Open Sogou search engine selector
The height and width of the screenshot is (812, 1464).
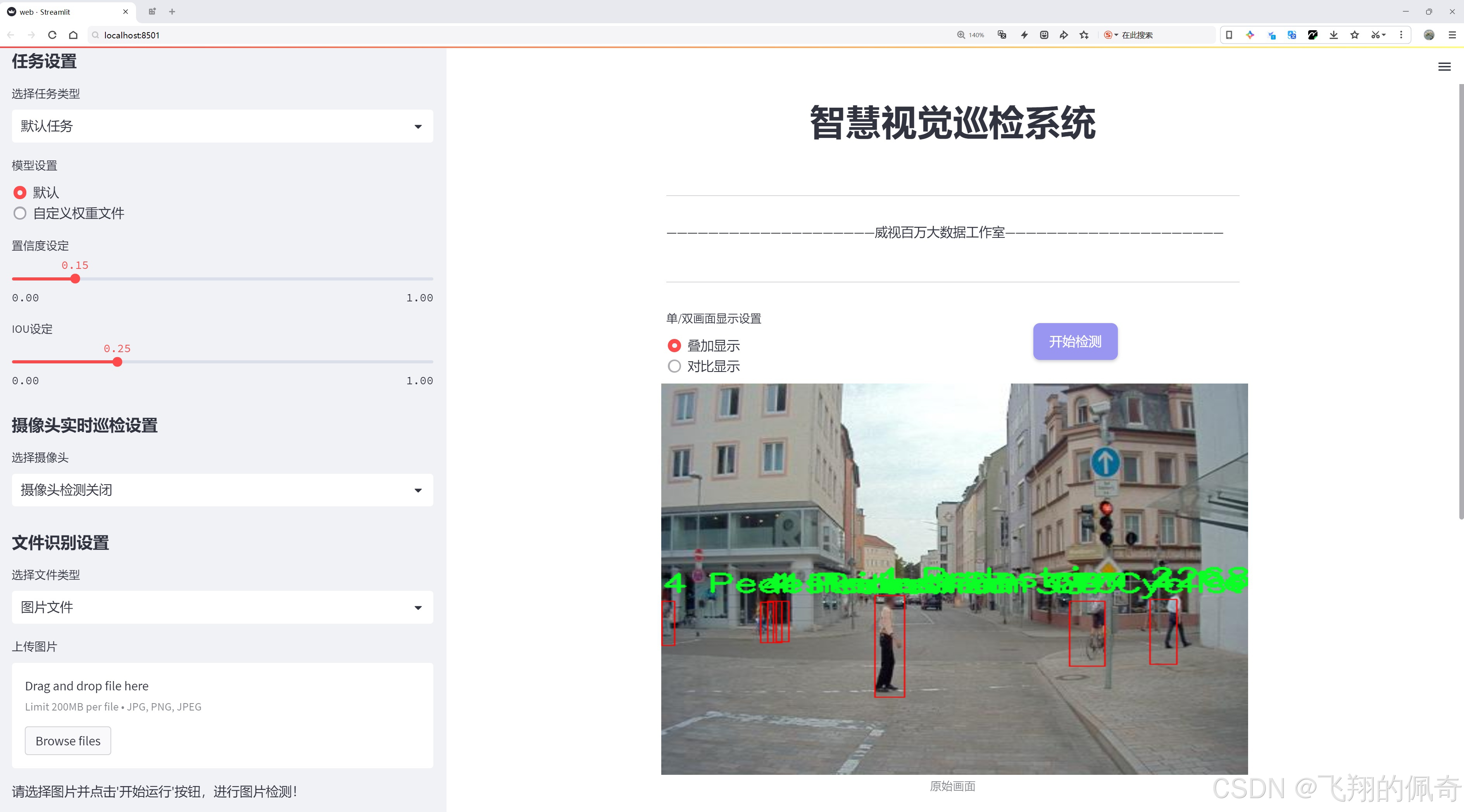(1111, 34)
